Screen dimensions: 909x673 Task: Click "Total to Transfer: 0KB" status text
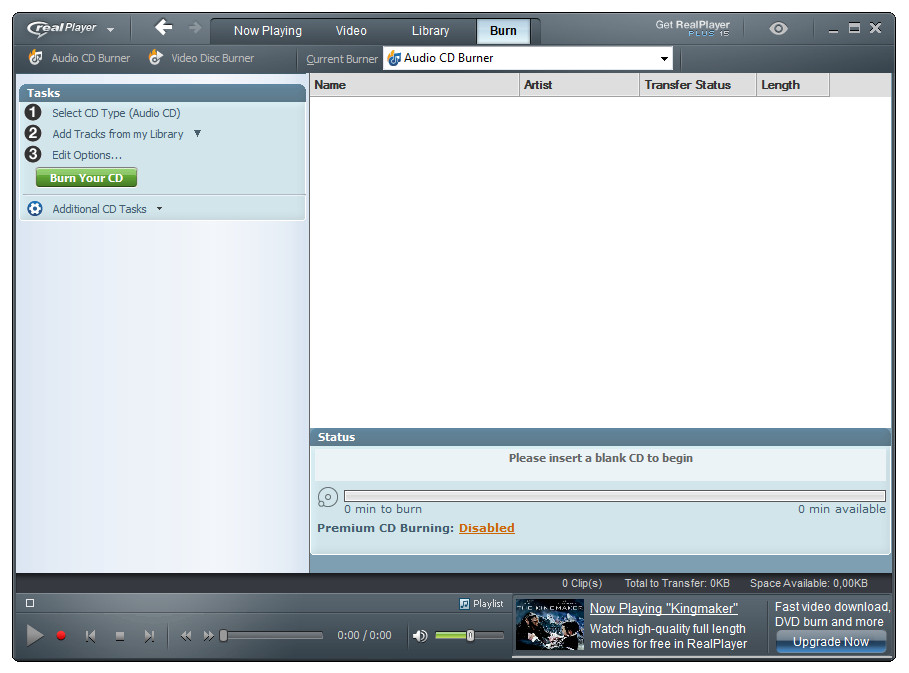[x=677, y=583]
